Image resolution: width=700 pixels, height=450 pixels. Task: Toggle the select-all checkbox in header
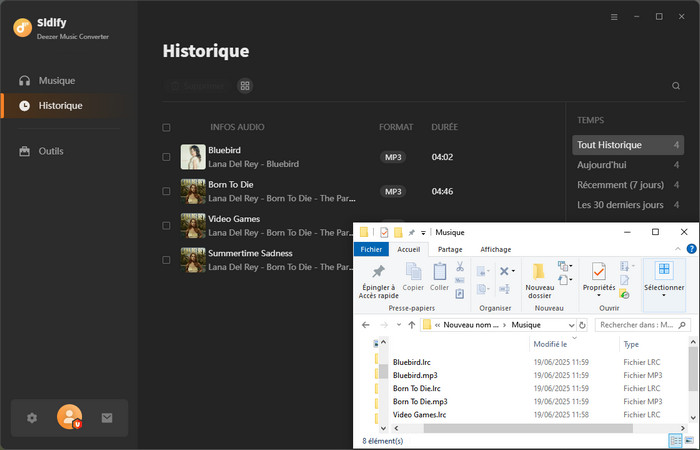click(x=166, y=128)
